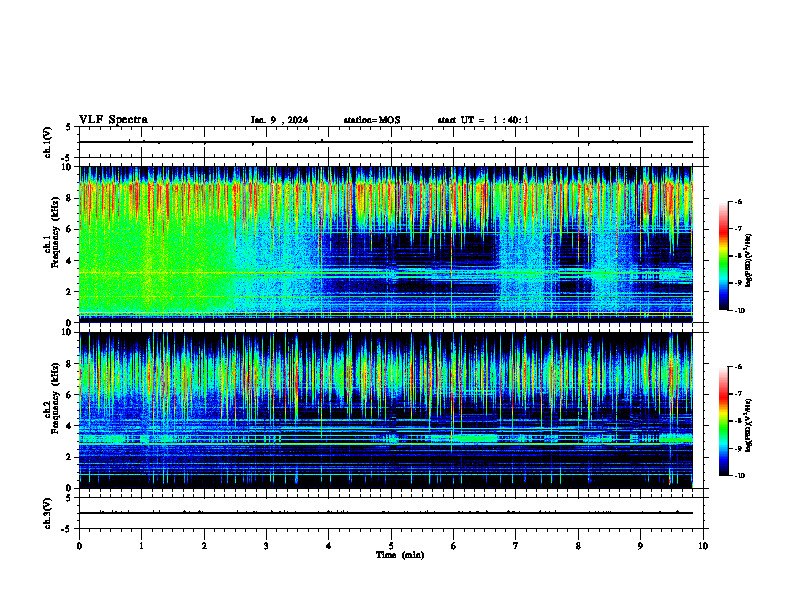This screenshot has height=612, width=792.
Task: Click the ch.1 spectrogram color scale bar
Action: (x=723, y=256)
